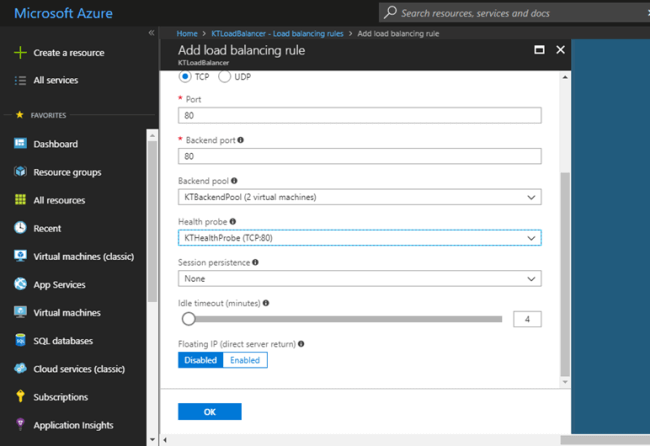
Task: Click the OK button
Action: coord(210,412)
